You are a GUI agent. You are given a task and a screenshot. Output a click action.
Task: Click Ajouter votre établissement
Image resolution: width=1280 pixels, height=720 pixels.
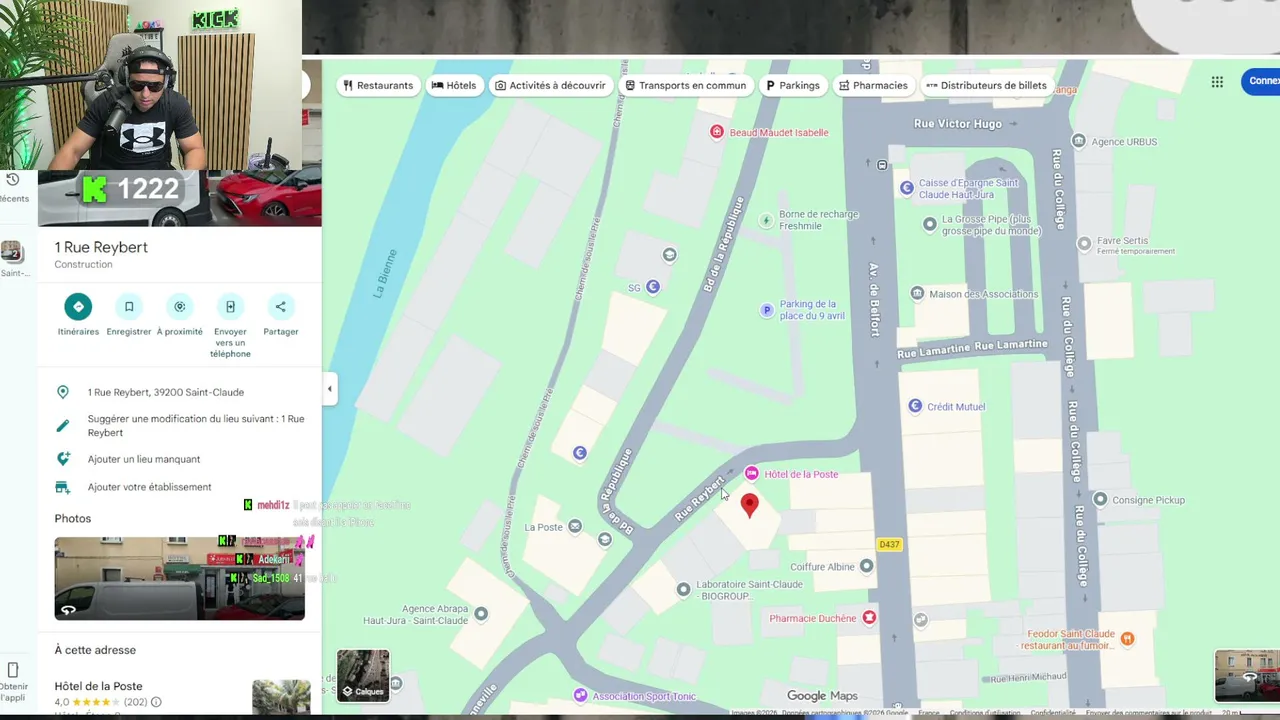180,487
